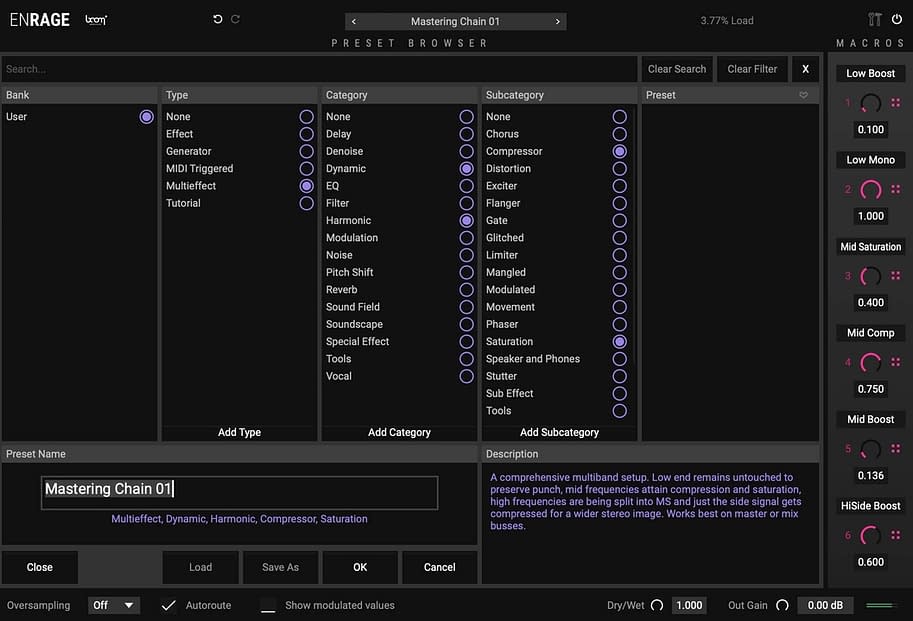Screen dimensions: 913x621
Task: Click the undo arrow icon
Action: pyautogui.click(x=218, y=20)
